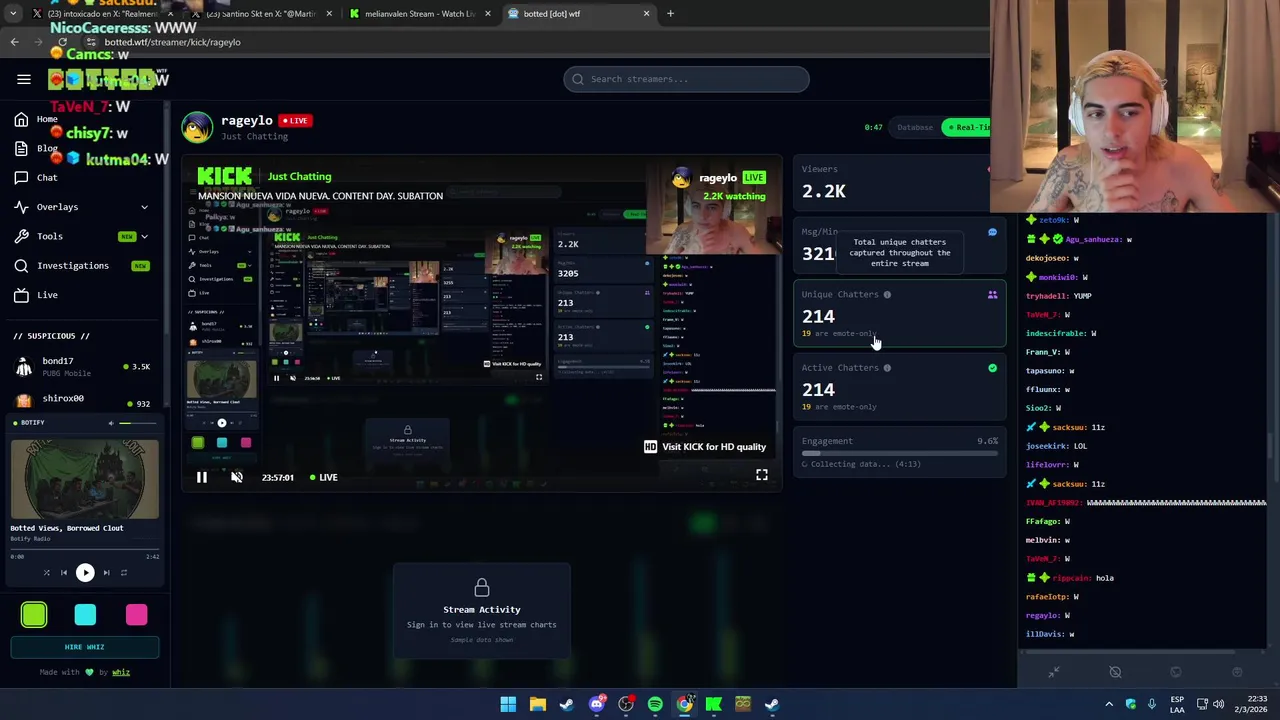Click the rageylo streamer name

pyautogui.click(x=247, y=120)
